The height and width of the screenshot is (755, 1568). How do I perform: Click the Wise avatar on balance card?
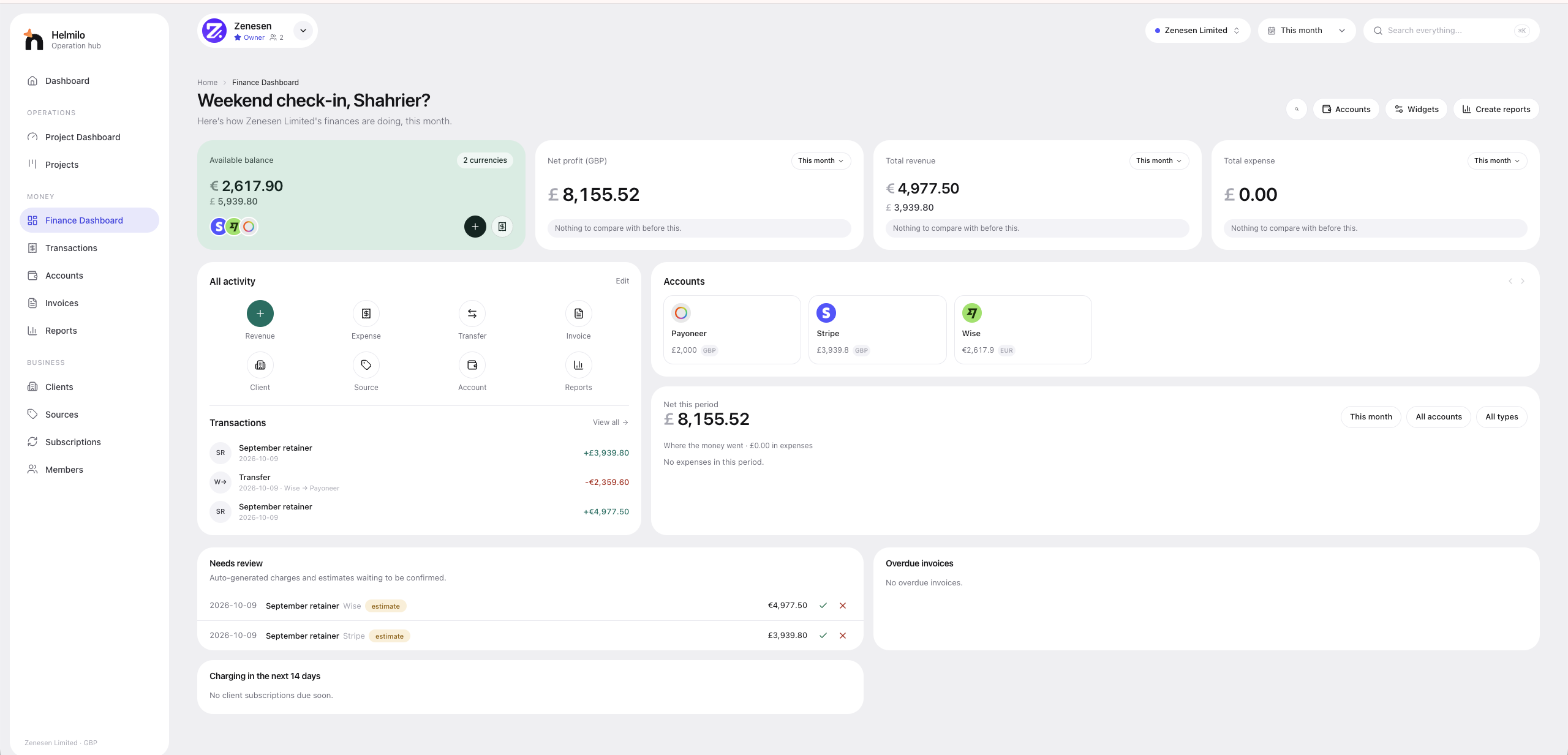coord(233,227)
